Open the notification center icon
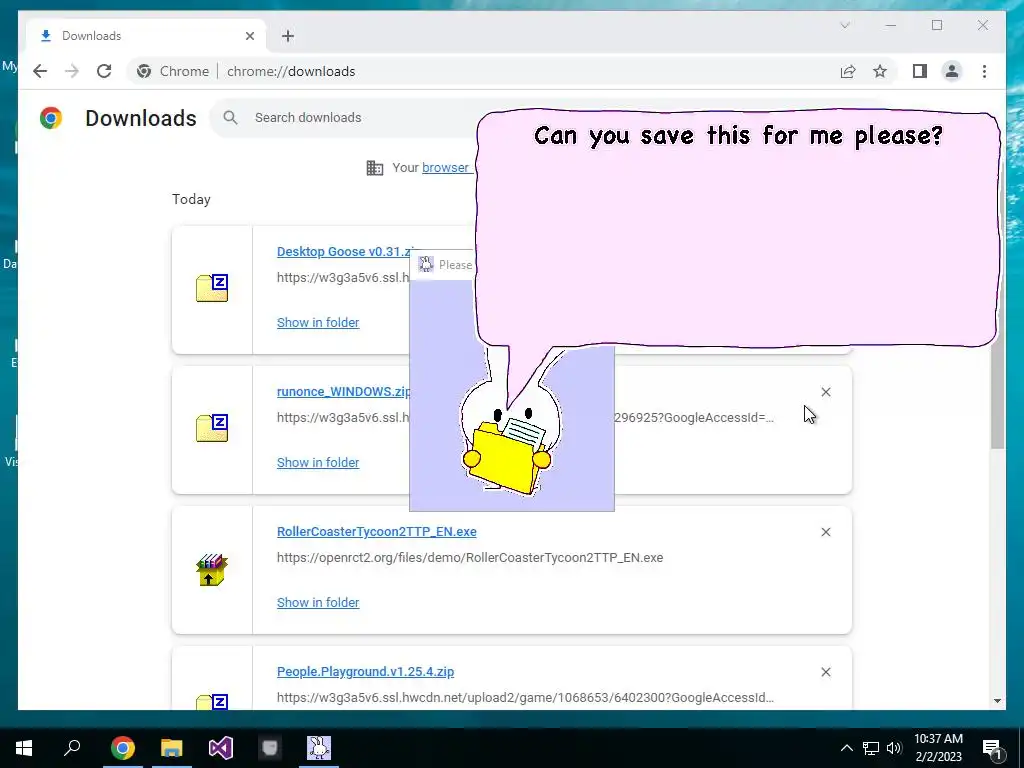1024x768 pixels. coord(993,748)
